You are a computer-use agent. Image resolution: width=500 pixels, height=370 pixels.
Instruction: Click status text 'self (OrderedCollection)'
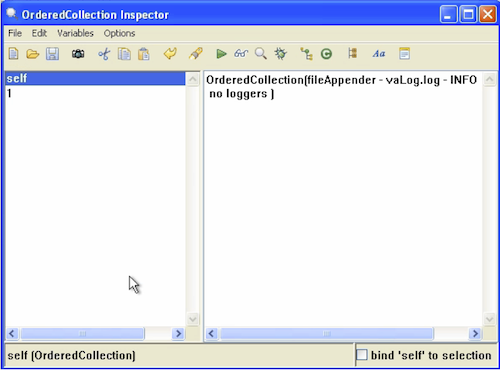click(x=71, y=355)
